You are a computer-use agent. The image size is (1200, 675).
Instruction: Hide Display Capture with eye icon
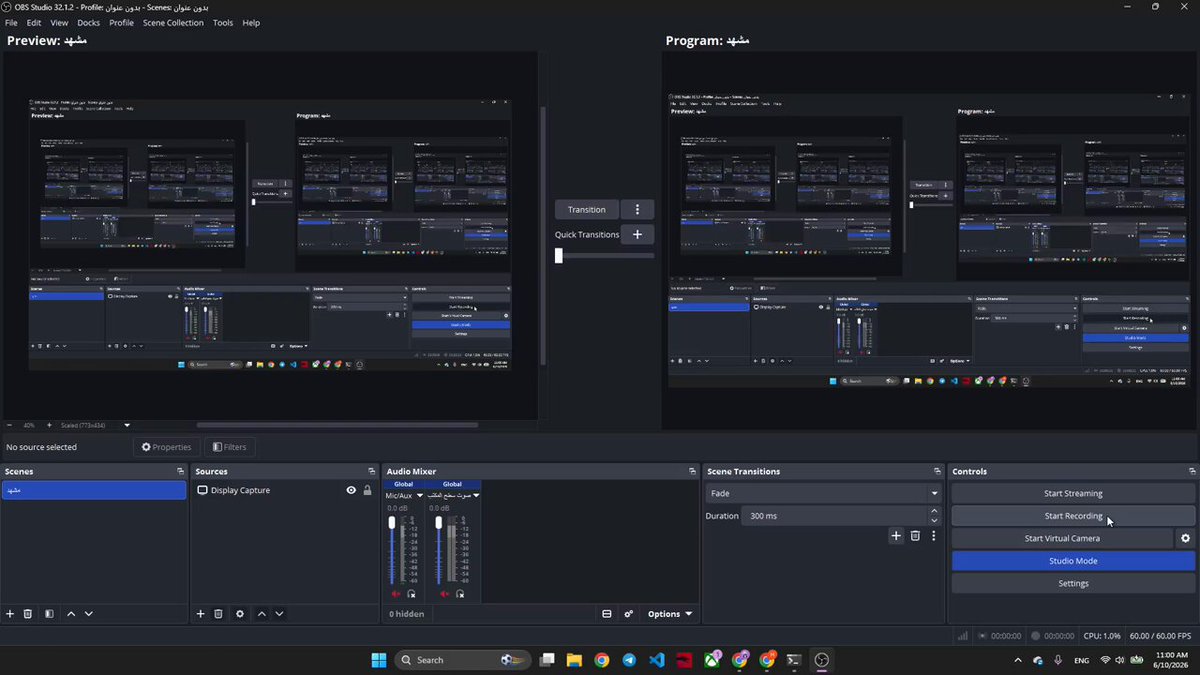pos(351,490)
